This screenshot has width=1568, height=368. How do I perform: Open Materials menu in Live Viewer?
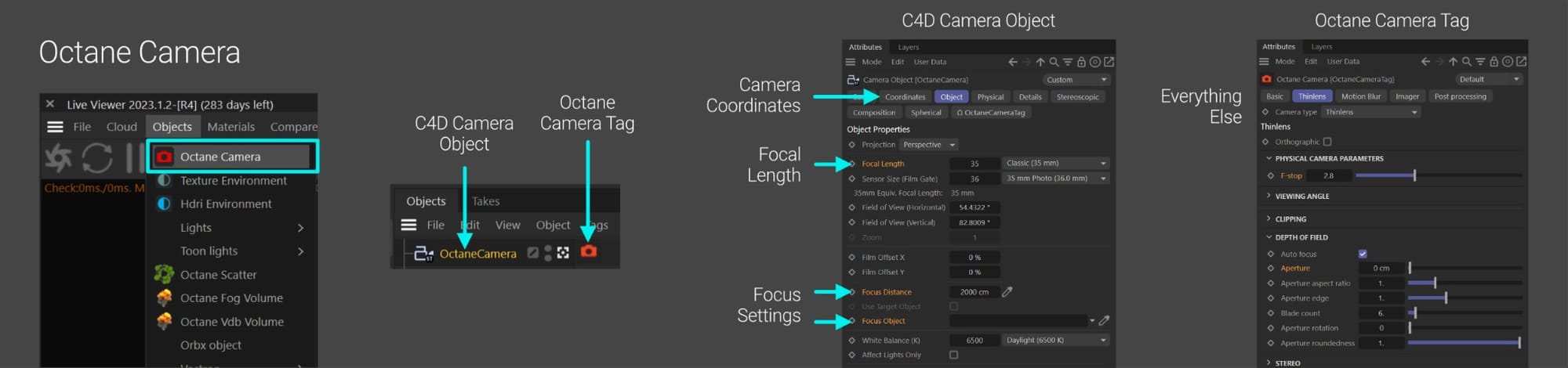[231, 127]
